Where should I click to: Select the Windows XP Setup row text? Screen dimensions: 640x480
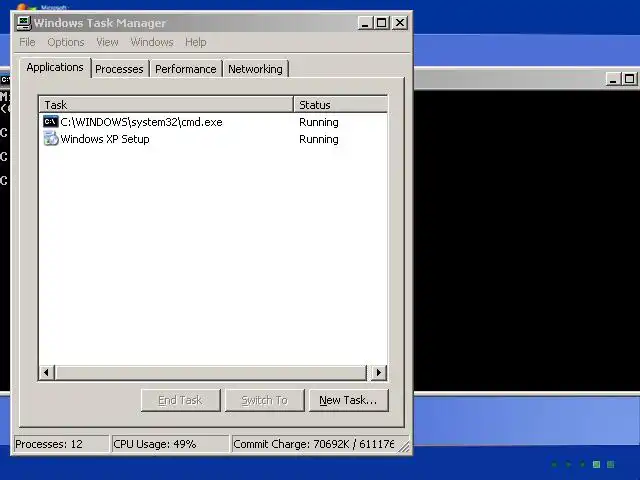[105, 139]
